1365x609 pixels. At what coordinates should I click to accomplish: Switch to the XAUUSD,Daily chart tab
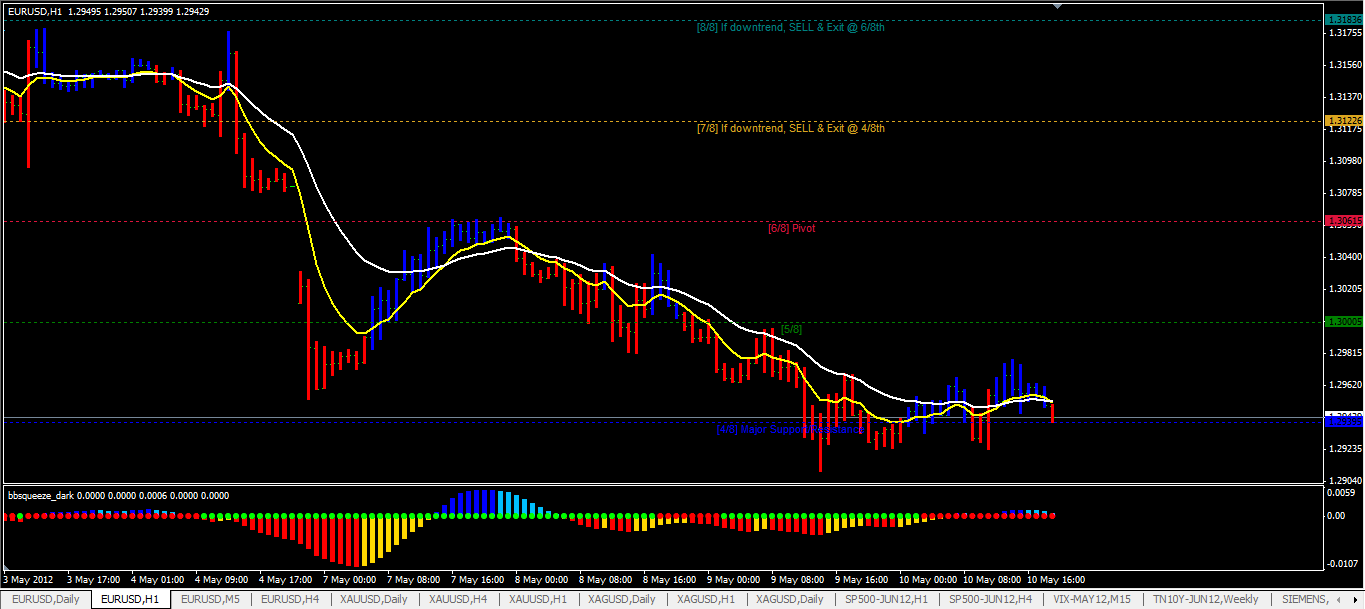click(373, 599)
